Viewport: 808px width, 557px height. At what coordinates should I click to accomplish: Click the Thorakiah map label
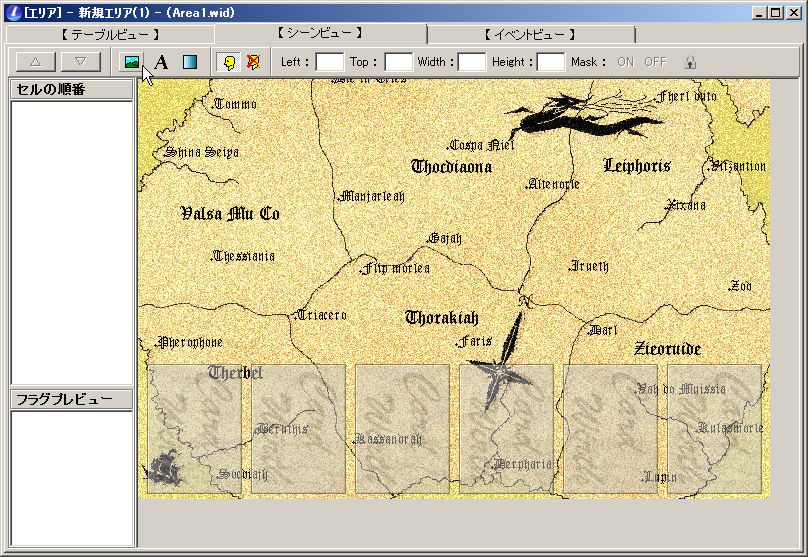point(442,317)
